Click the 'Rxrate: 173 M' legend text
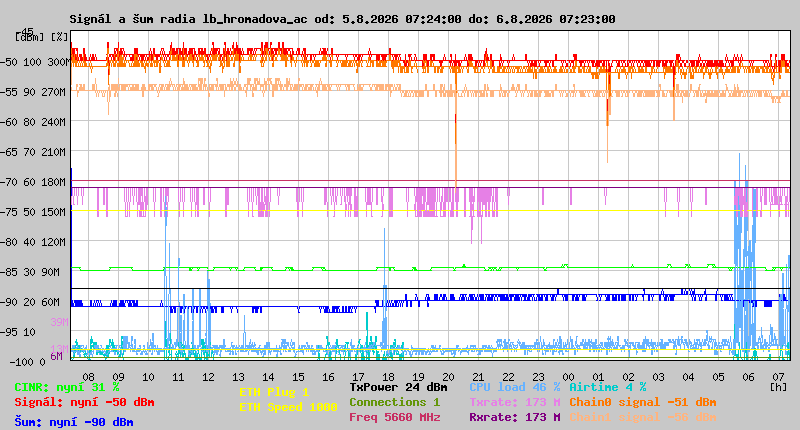The height and width of the screenshot is (430, 800). tap(515, 417)
